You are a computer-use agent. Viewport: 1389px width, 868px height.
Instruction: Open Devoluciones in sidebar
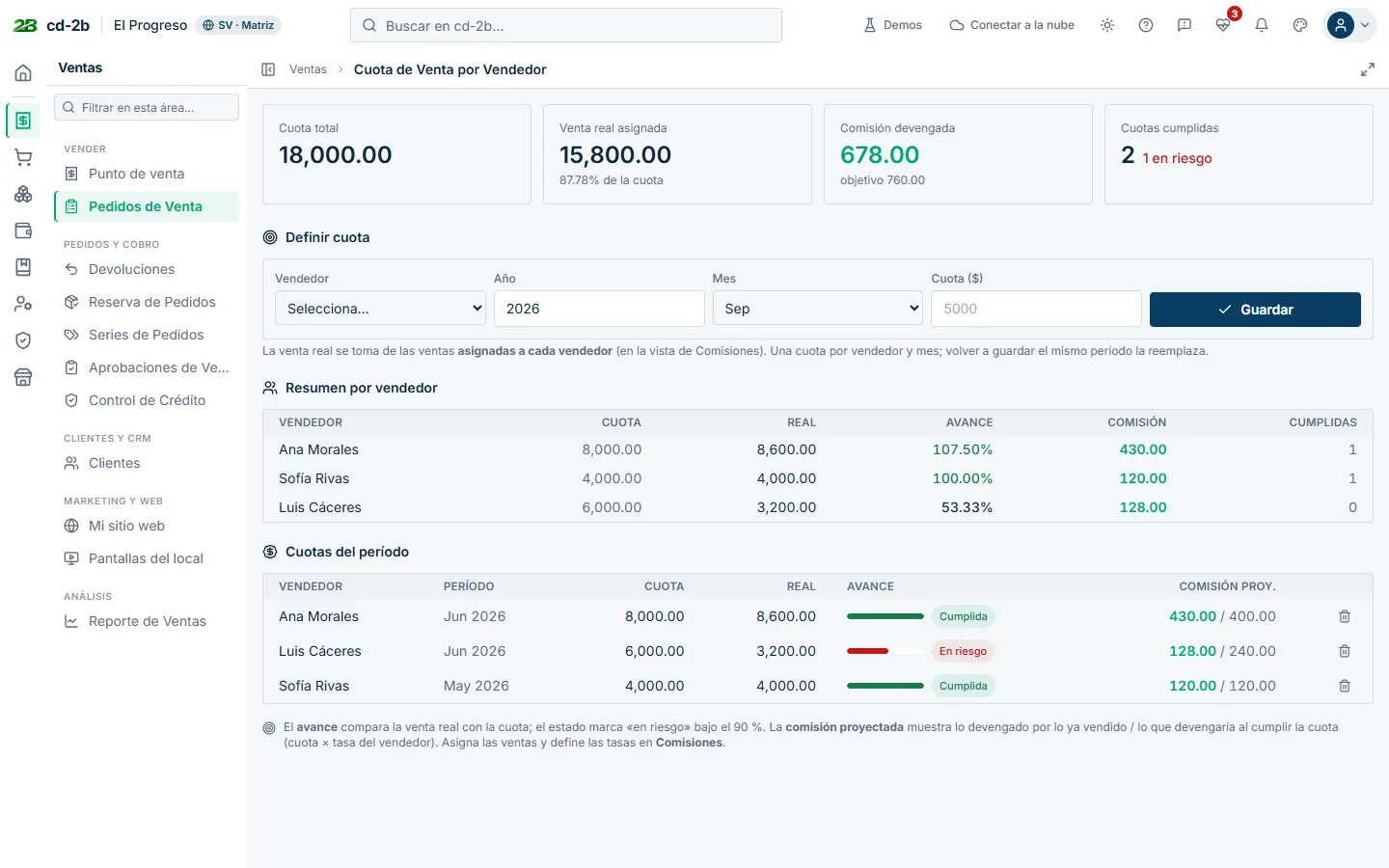tap(147, 269)
